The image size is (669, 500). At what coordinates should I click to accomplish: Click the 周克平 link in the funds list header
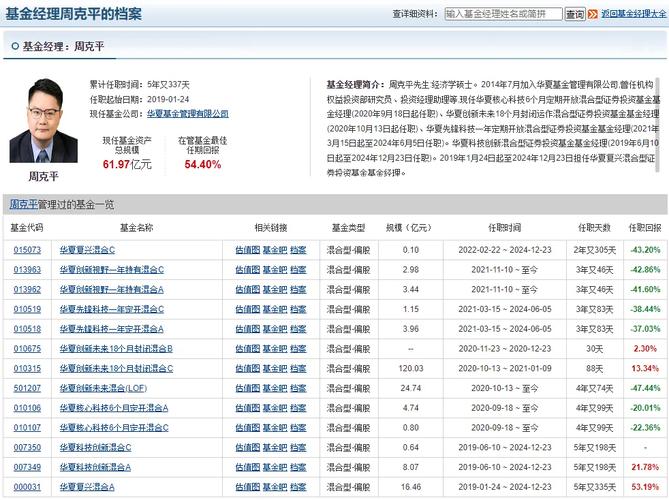click(23, 205)
